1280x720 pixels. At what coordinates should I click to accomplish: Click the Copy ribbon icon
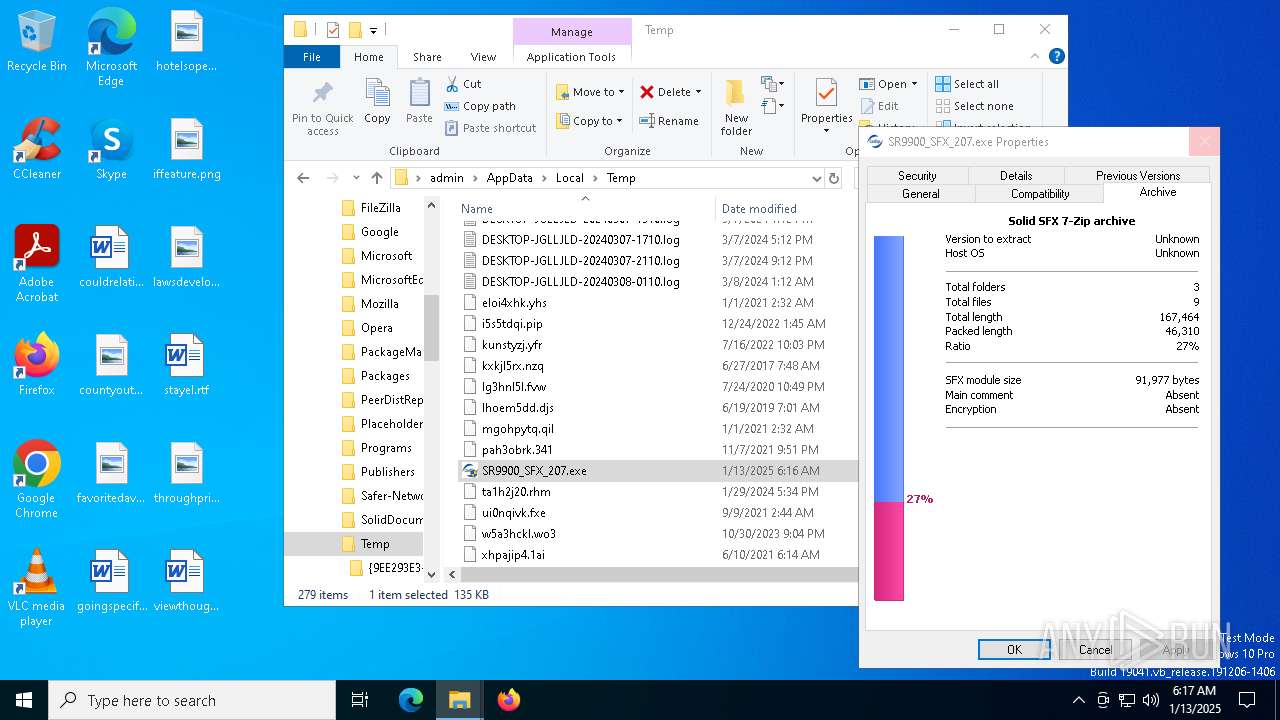(x=377, y=101)
